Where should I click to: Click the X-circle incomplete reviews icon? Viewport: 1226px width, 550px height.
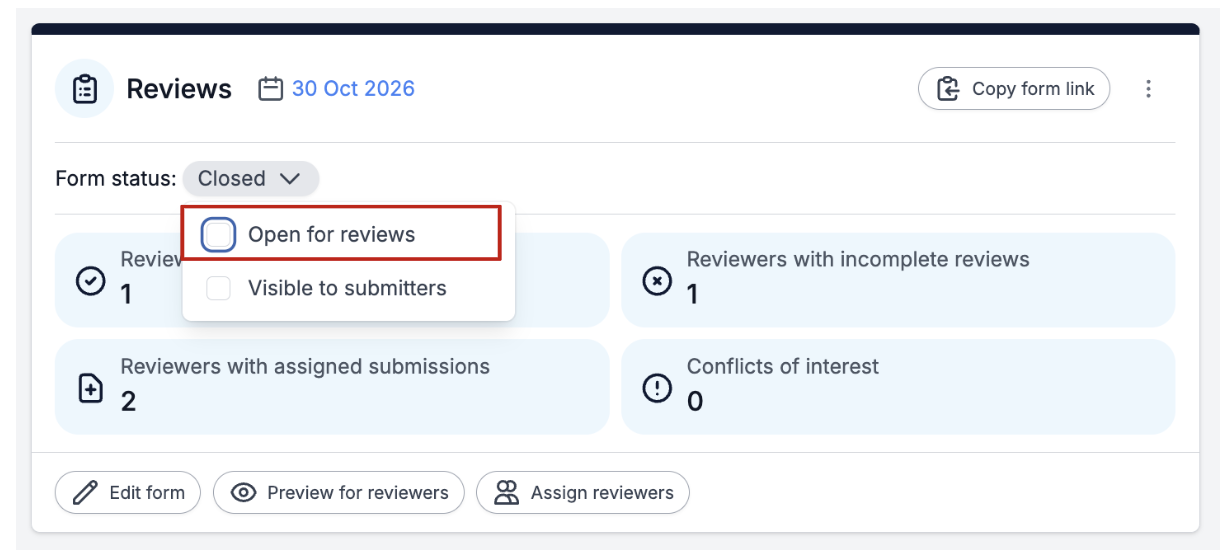pos(656,281)
